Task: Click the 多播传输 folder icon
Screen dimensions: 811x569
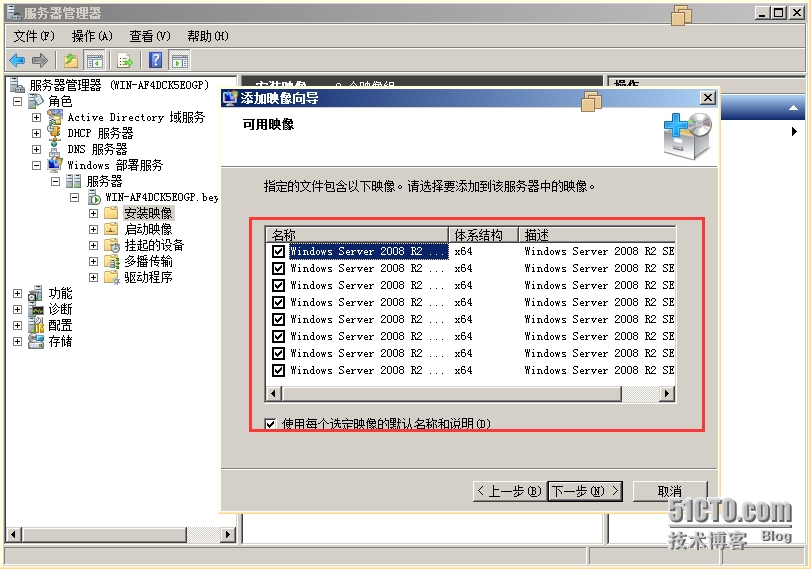Action: click(112, 261)
